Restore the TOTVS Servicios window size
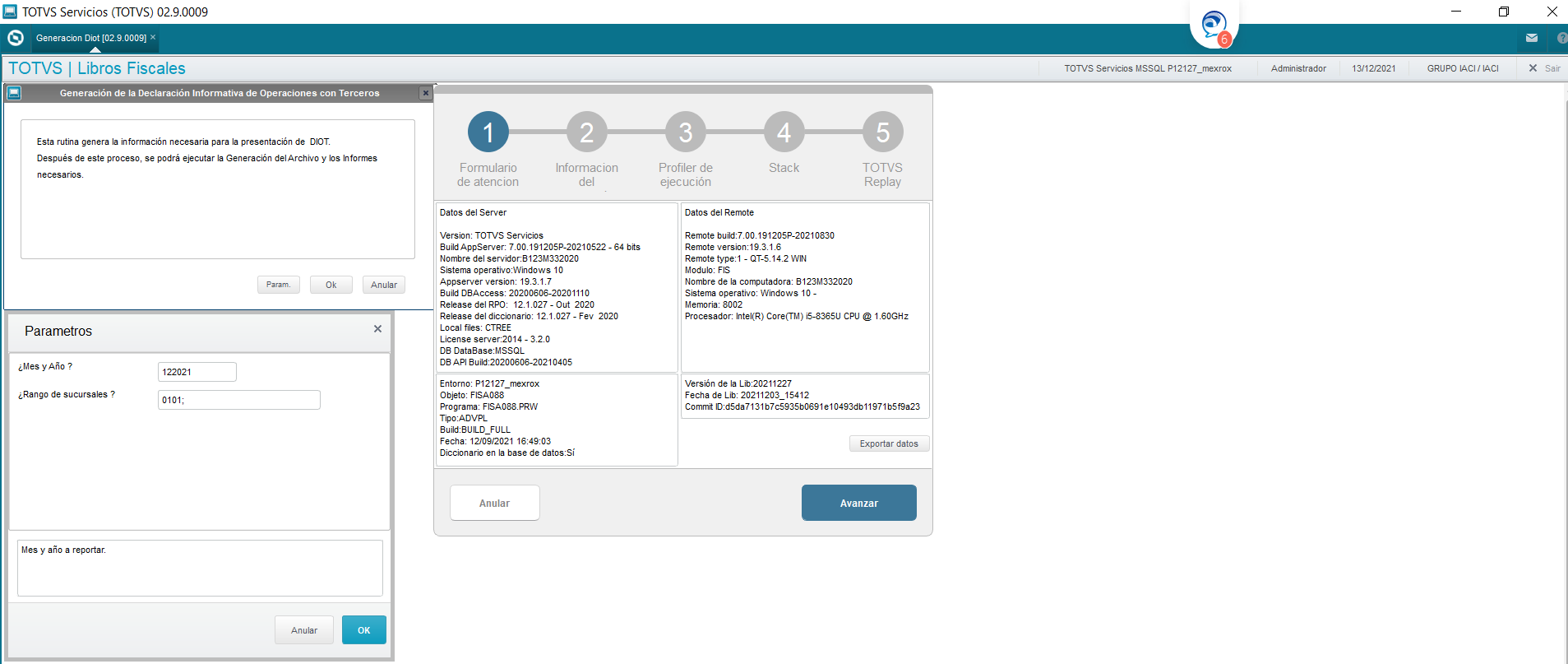Viewport: 1568px width, 664px height. coord(1504,12)
